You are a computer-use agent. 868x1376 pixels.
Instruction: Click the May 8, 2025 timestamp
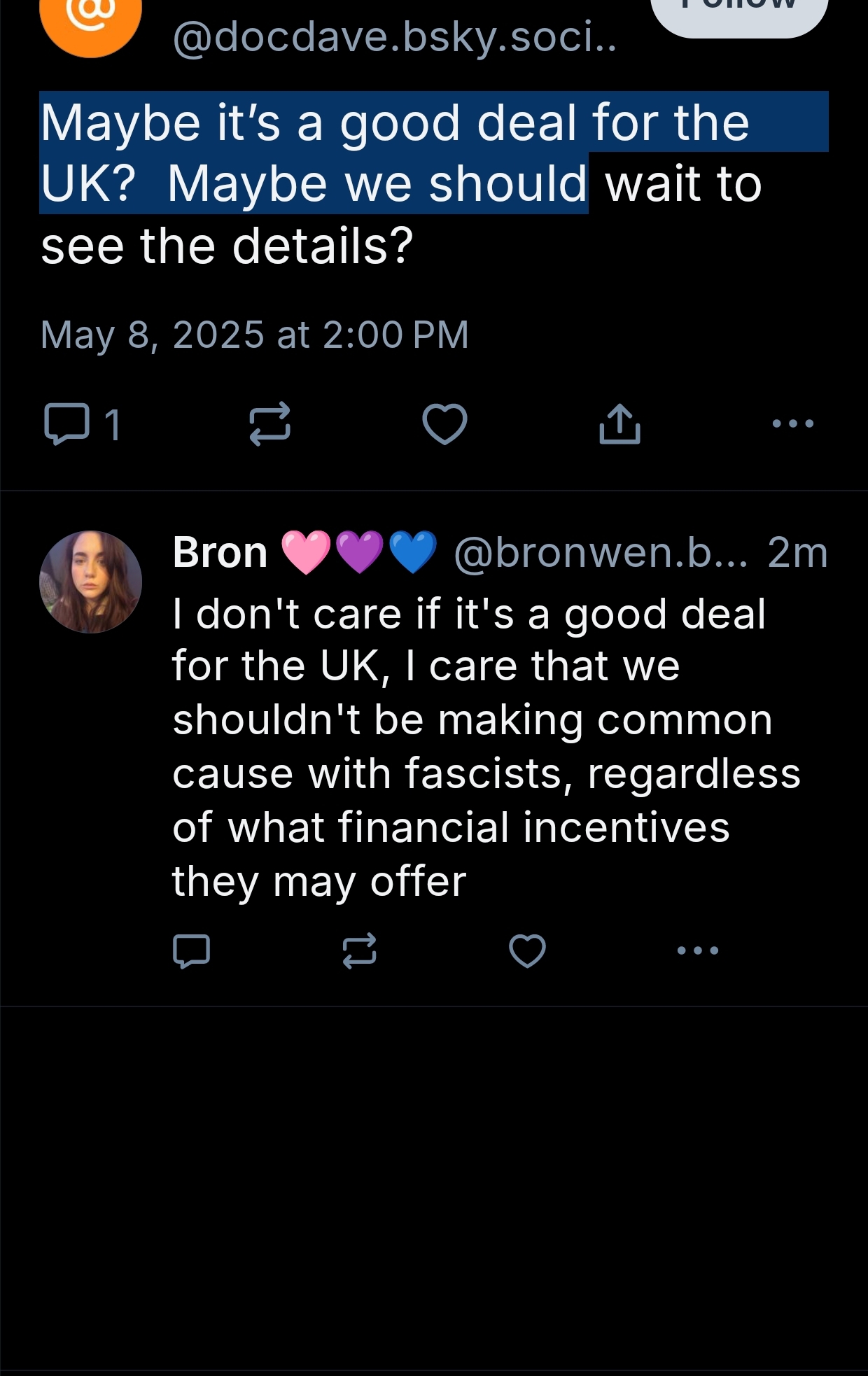coord(254,335)
